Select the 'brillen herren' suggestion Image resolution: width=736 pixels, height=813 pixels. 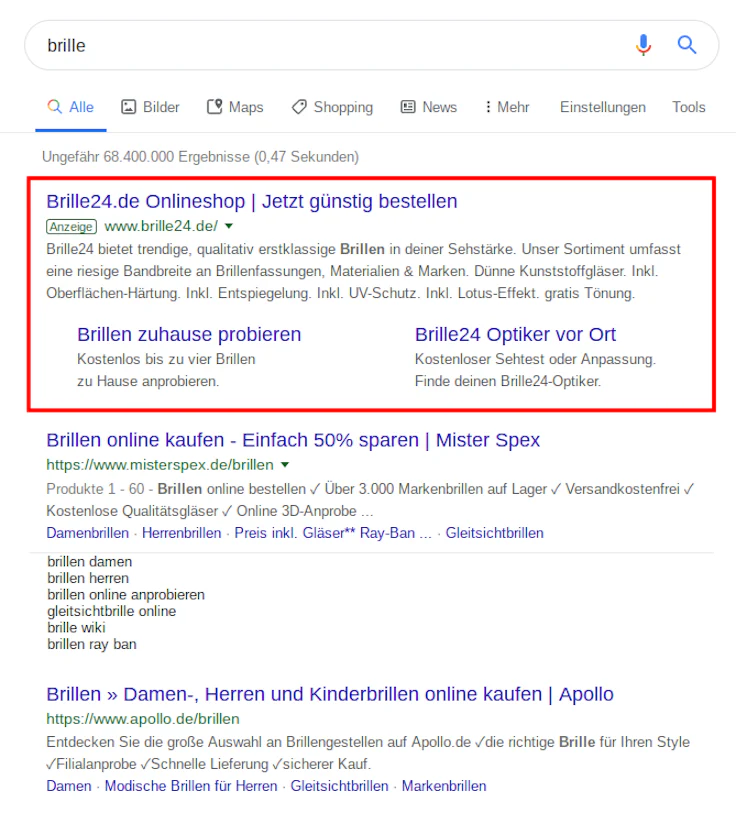pyautogui.click(x=88, y=578)
